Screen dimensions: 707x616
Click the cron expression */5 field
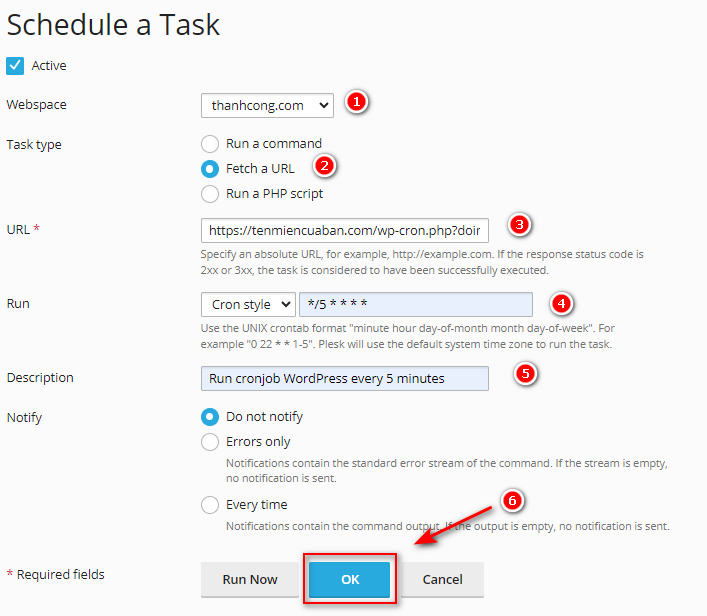(x=416, y=304)
